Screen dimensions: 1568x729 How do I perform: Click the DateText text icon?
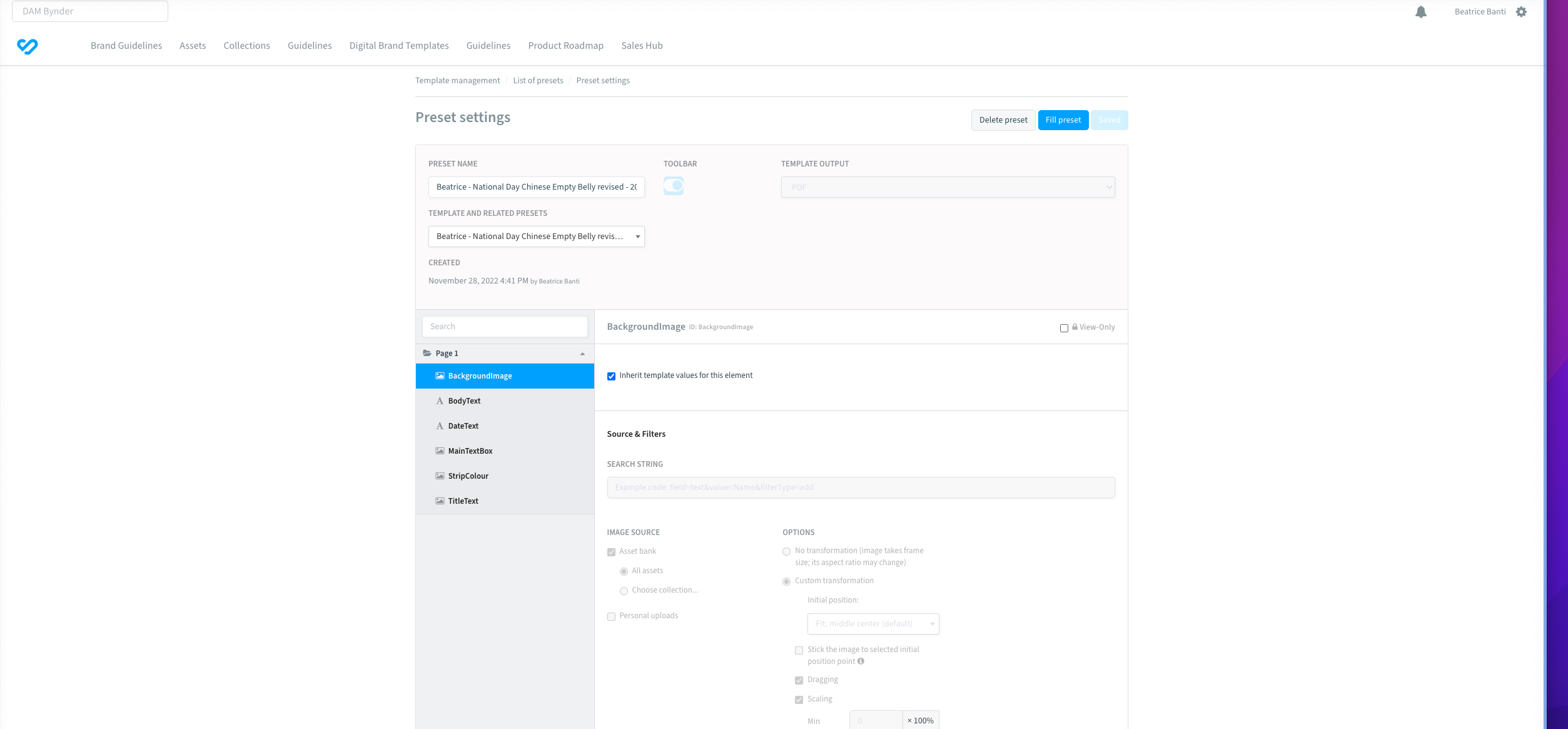pyautogui.click(x=440, y=426)
